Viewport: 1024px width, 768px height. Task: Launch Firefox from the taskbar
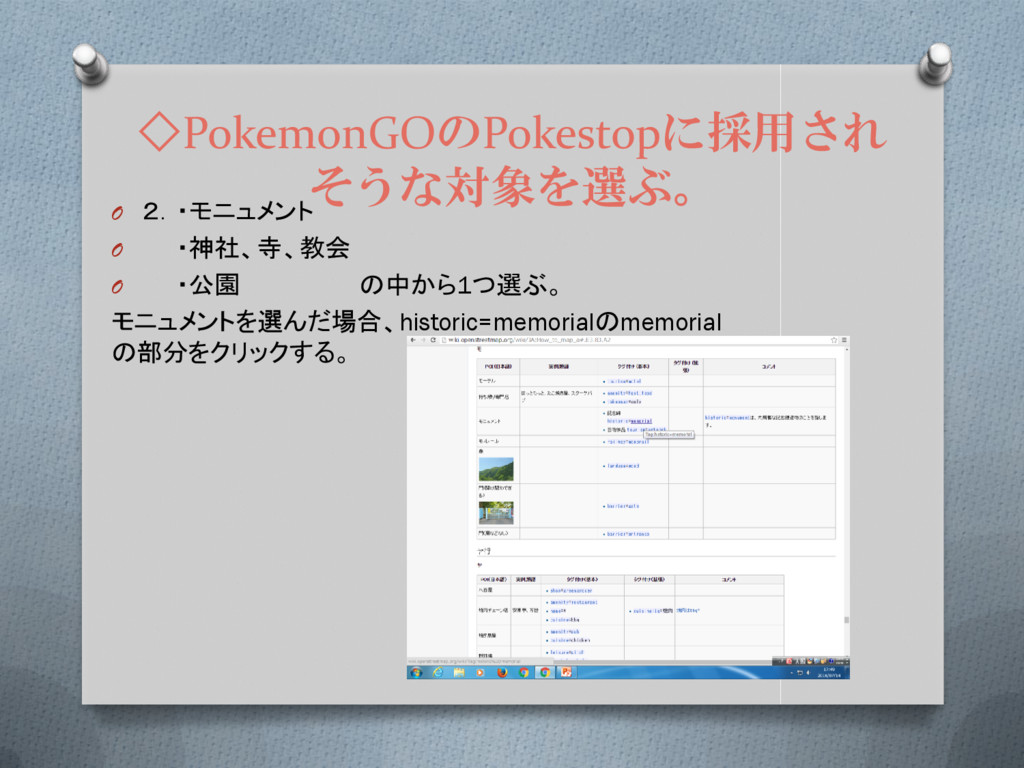pos(502,672)
